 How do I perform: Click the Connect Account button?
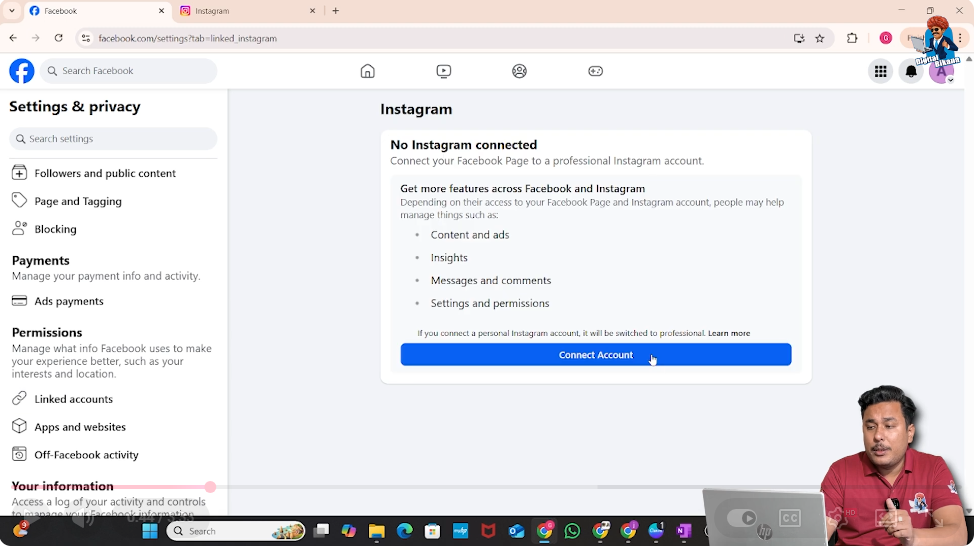point(596,354)
